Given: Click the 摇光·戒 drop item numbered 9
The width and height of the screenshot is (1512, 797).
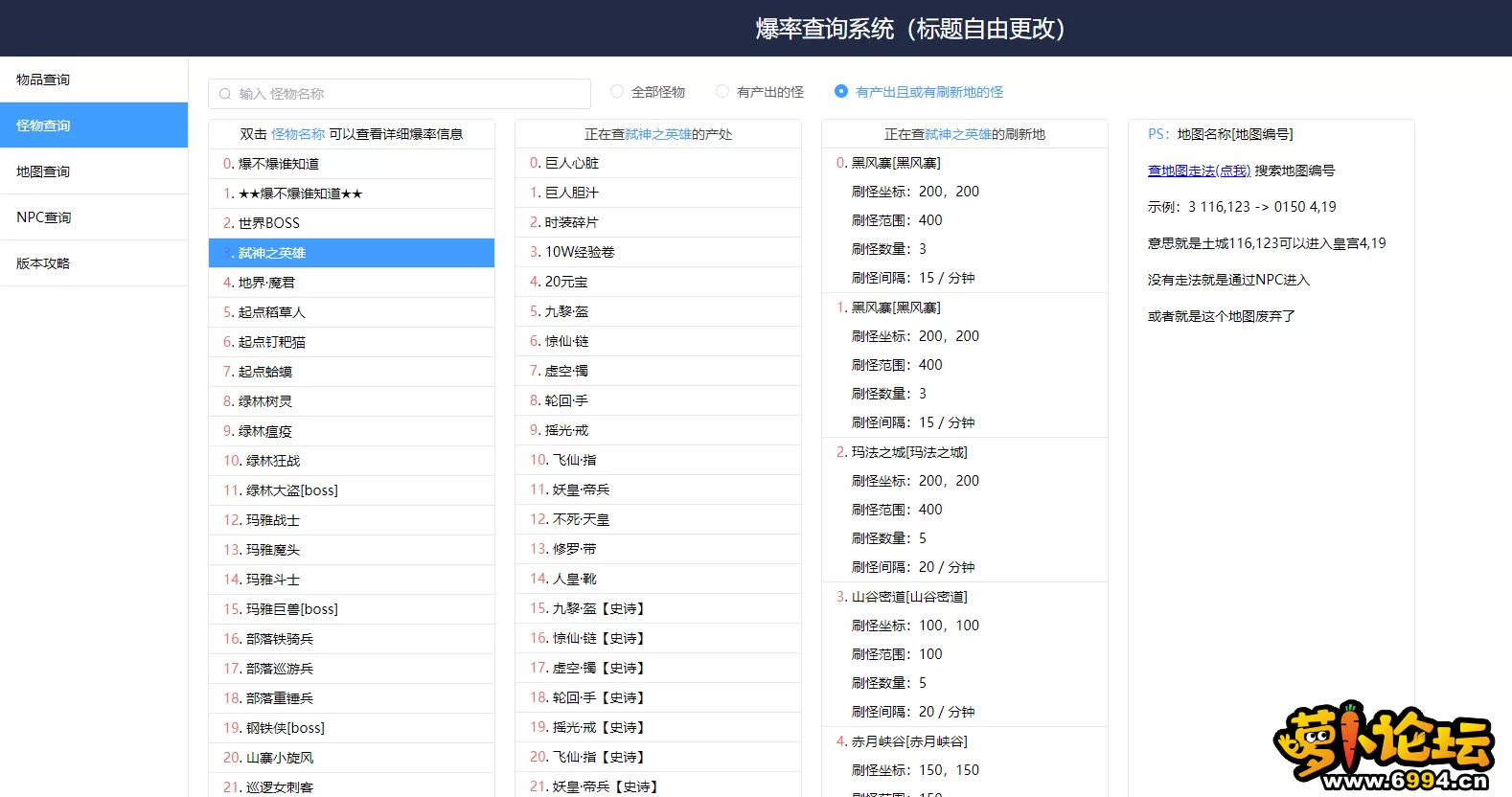Looking at the screenshot, I should point(658,430).
